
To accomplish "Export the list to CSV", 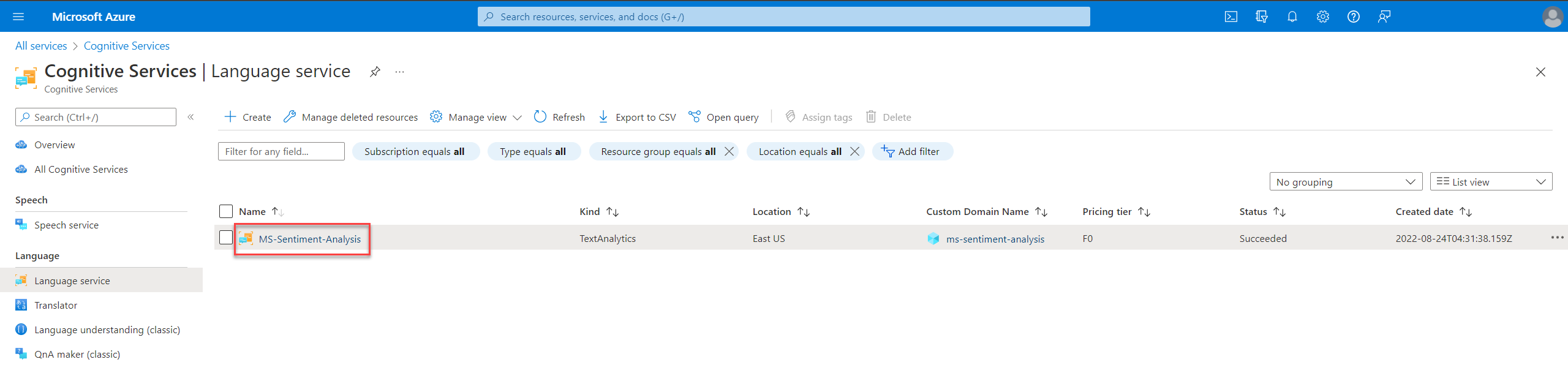I will point(637,117).
